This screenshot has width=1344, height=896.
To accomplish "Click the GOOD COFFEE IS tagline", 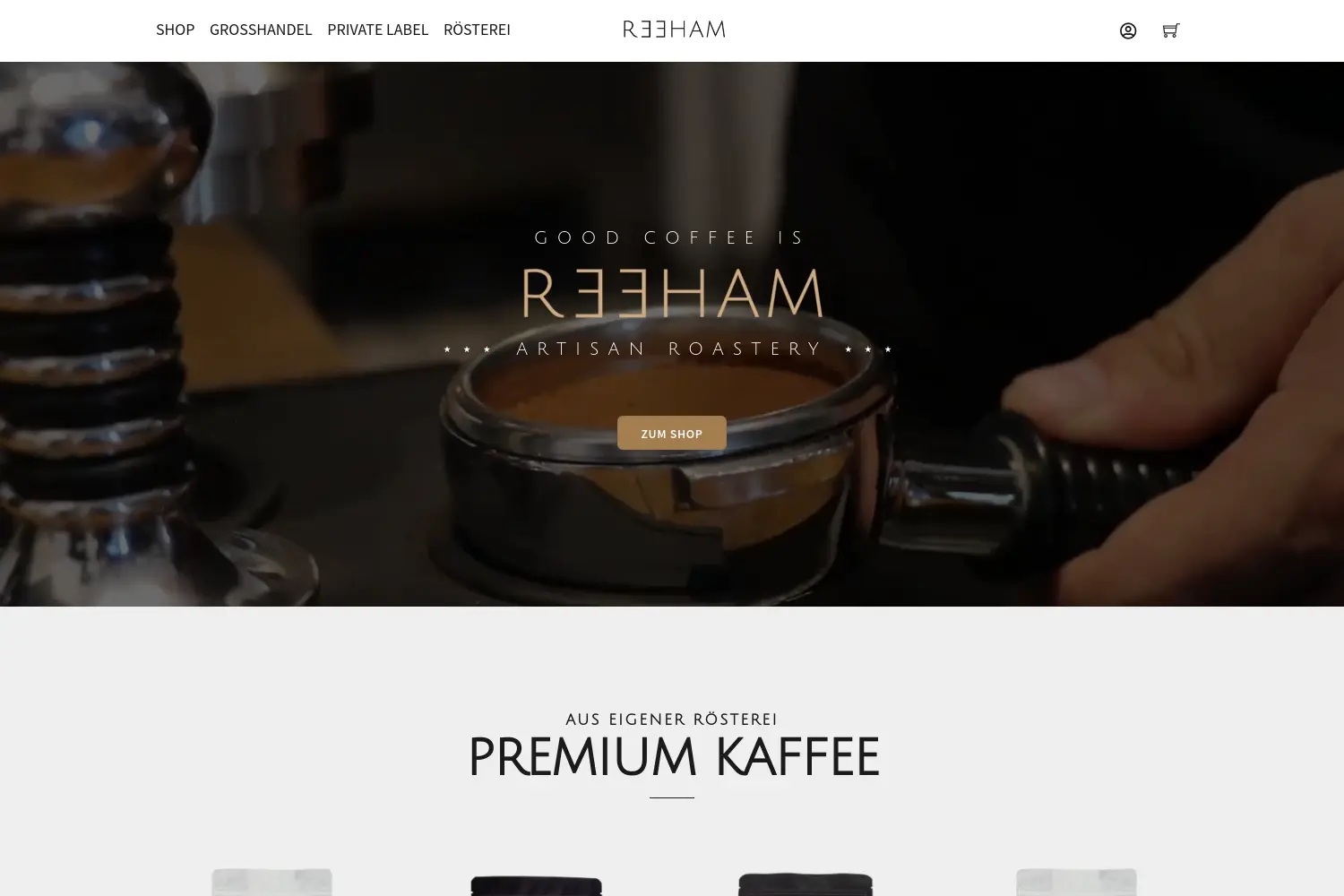I will click(670, 237).
